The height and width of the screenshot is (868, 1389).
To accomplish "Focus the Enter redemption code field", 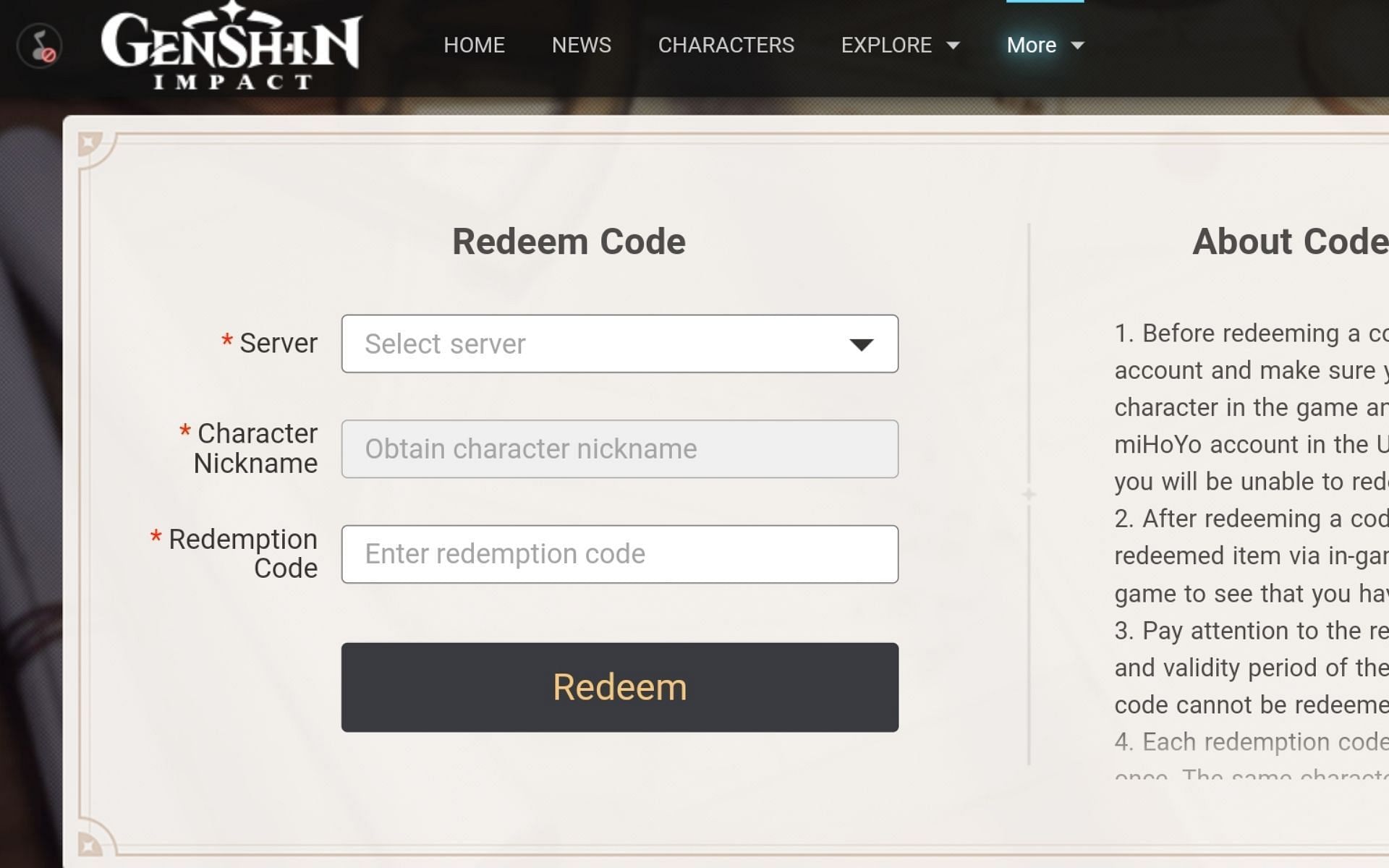I will (619, 554).
